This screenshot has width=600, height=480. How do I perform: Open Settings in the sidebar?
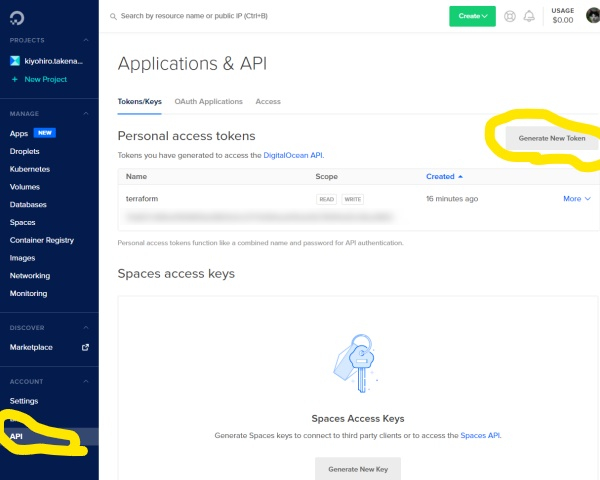click(24, 401)
